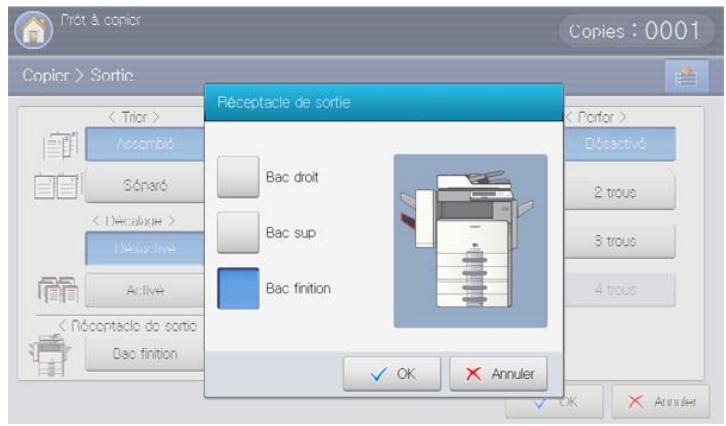The width and height of the screenshot is (726, 426).
Task: Click the background Sortie screen Annuler button
Action: point(661,402)
